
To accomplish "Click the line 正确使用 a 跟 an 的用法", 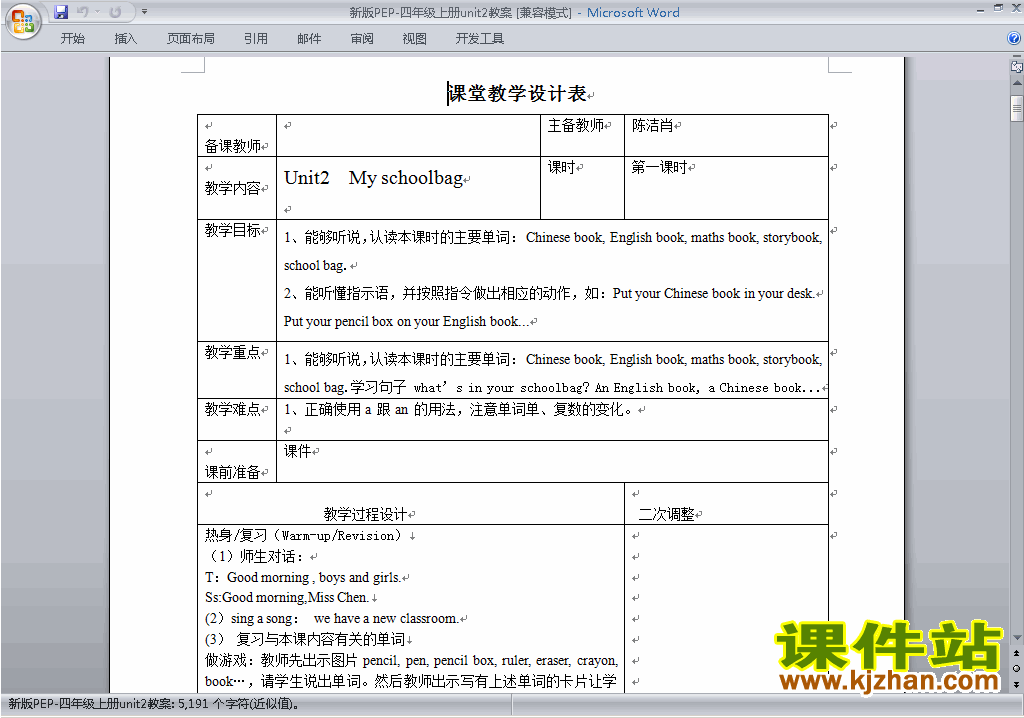I will [x=459, y=410].
